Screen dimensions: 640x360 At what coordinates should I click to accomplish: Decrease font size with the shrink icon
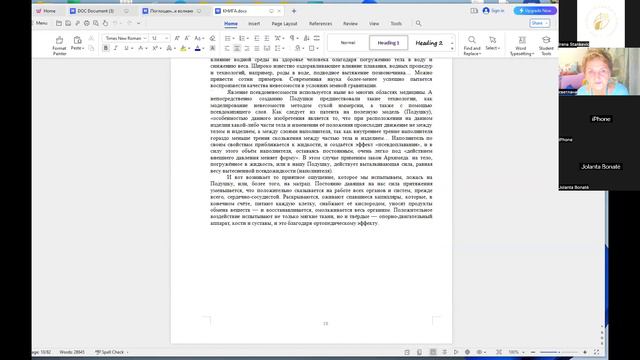pyautogui.click(x=187, y=38)
